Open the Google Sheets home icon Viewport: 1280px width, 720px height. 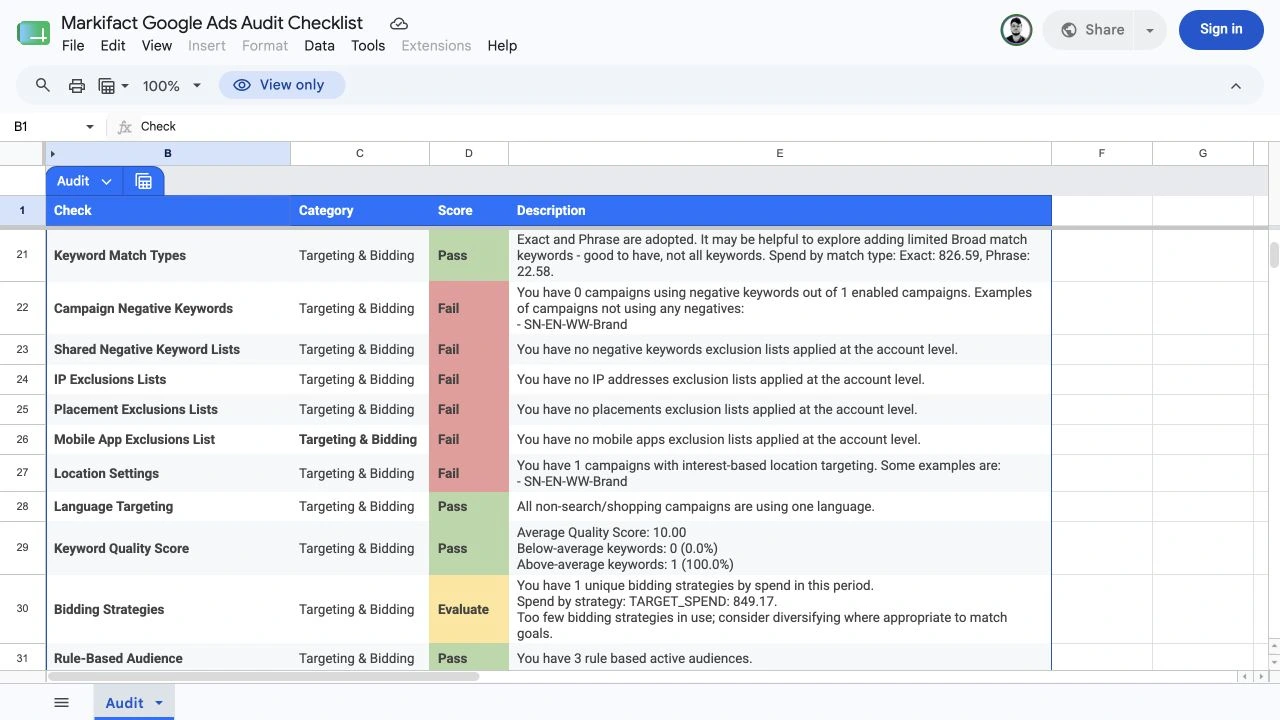click(33, 33)
